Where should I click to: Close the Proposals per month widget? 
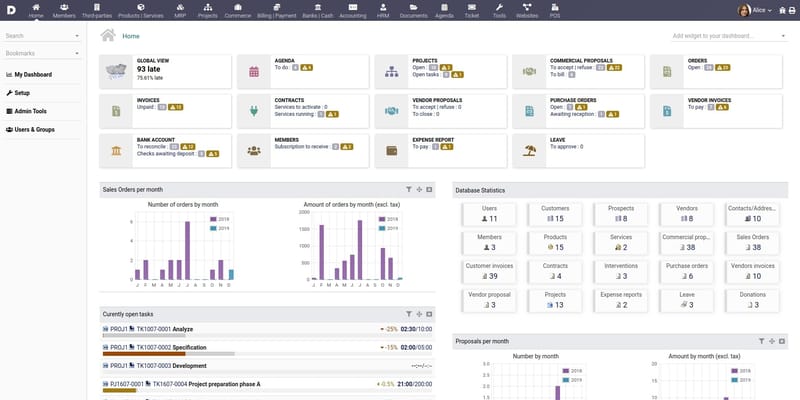point(782,341)
